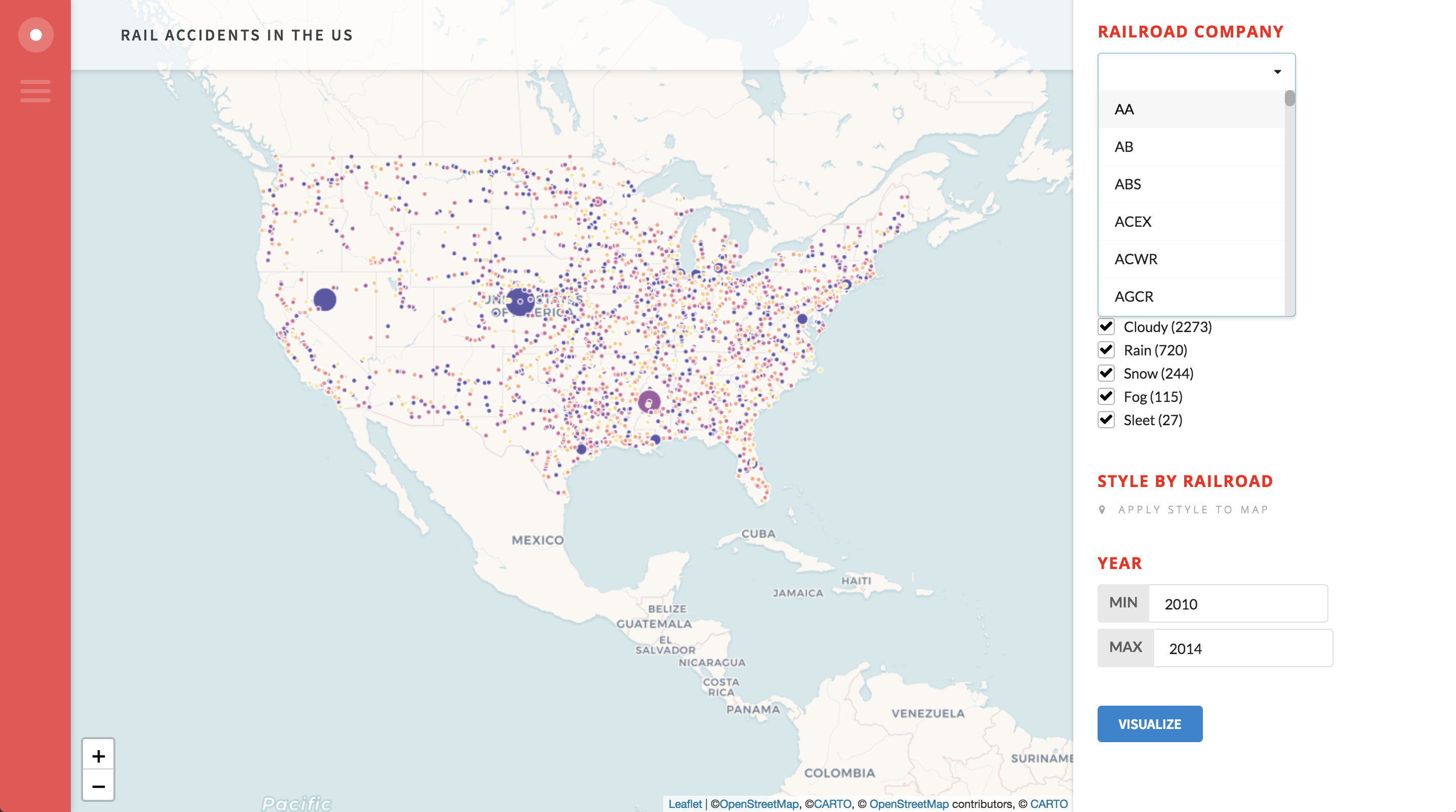Zoom in the map with plus

point(98,755)
